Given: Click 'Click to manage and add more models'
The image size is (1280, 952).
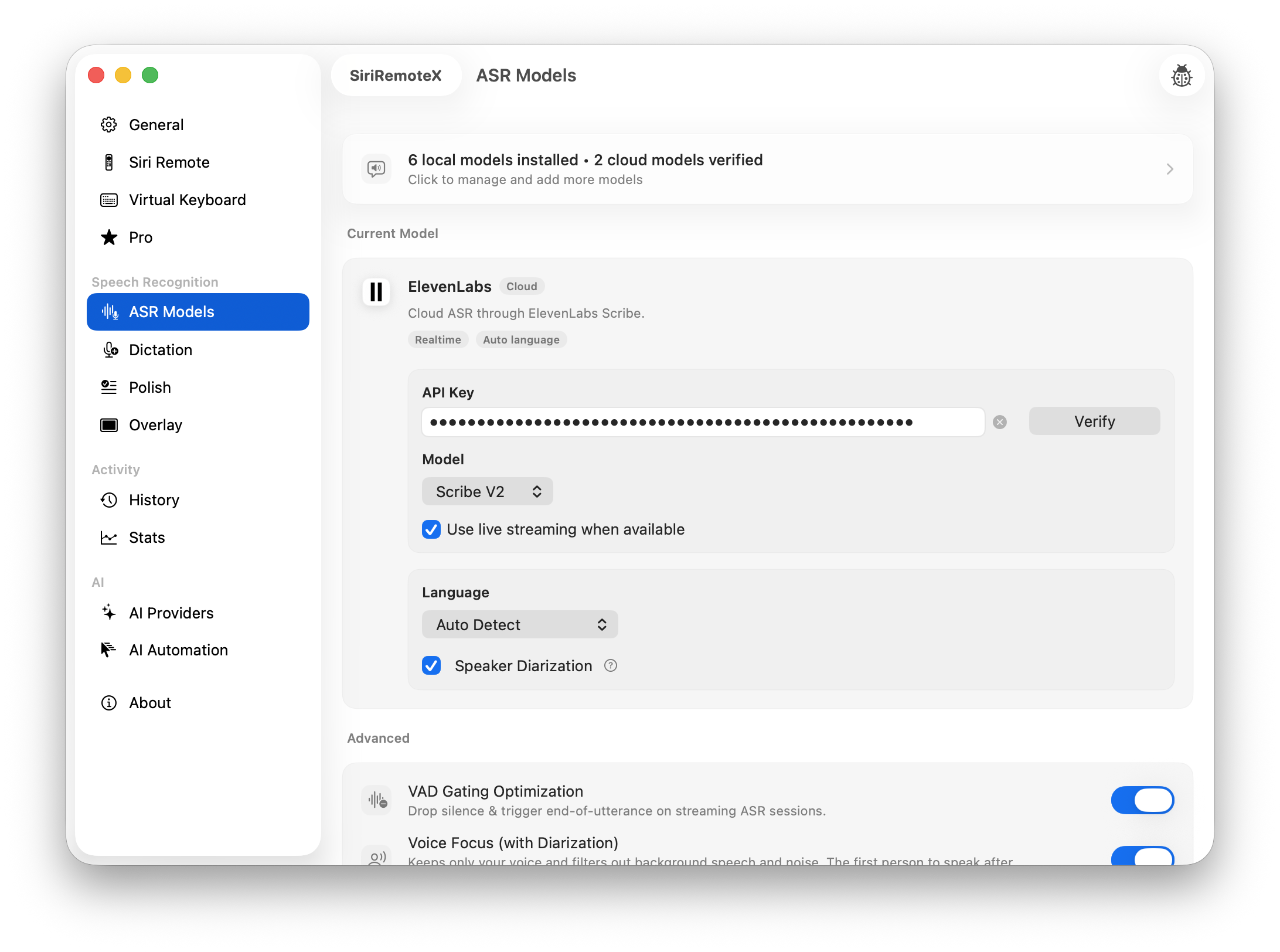Looking at the screenshot, I should coord(525,179).
